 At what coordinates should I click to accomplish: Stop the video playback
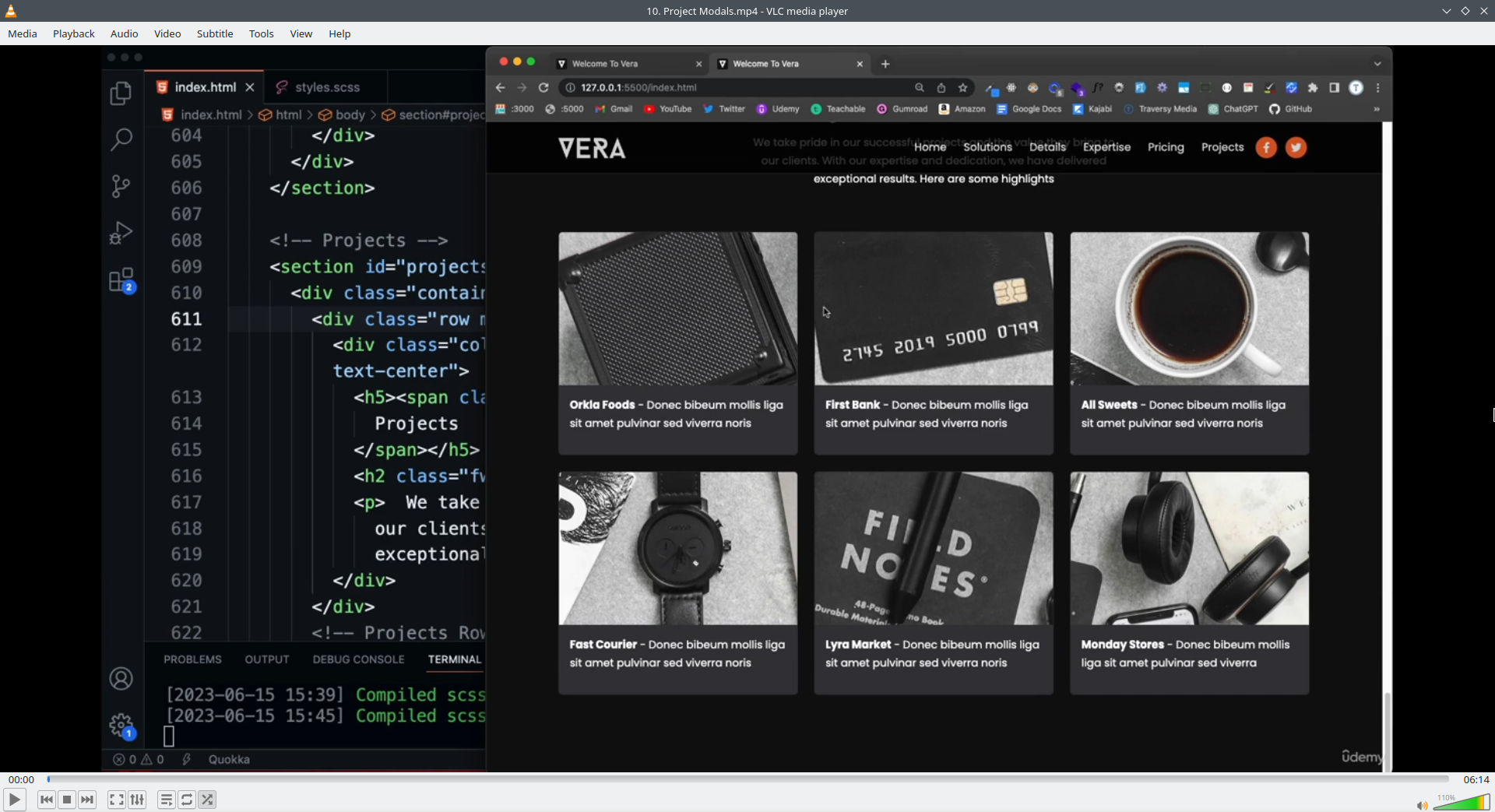pos(67,800)
